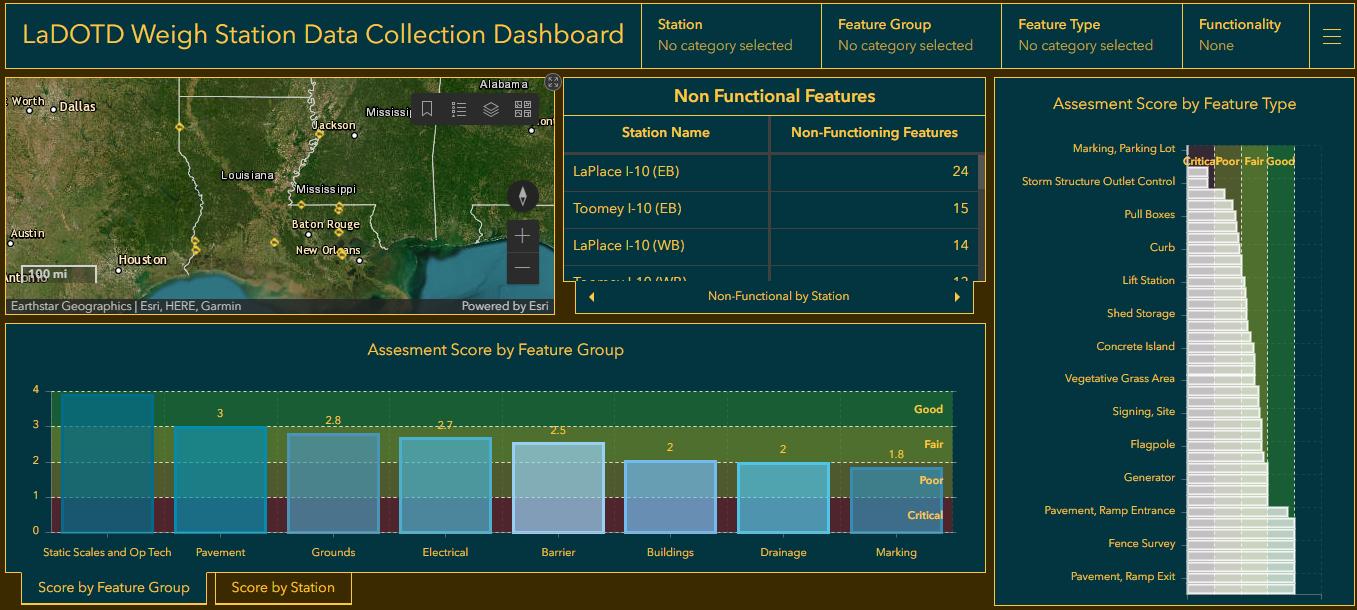Show the map Legend list
This screenshot has width=1357, height=610.
(x=459, y=109)
